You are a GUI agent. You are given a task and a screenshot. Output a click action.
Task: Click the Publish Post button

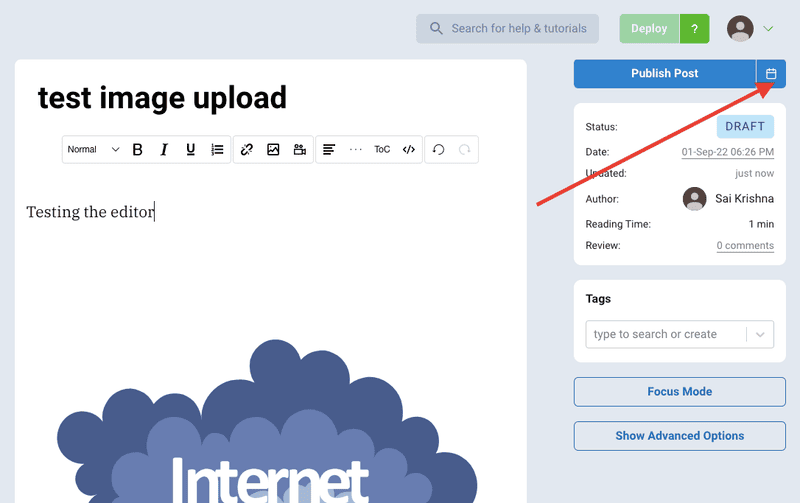tap(664, 74)
